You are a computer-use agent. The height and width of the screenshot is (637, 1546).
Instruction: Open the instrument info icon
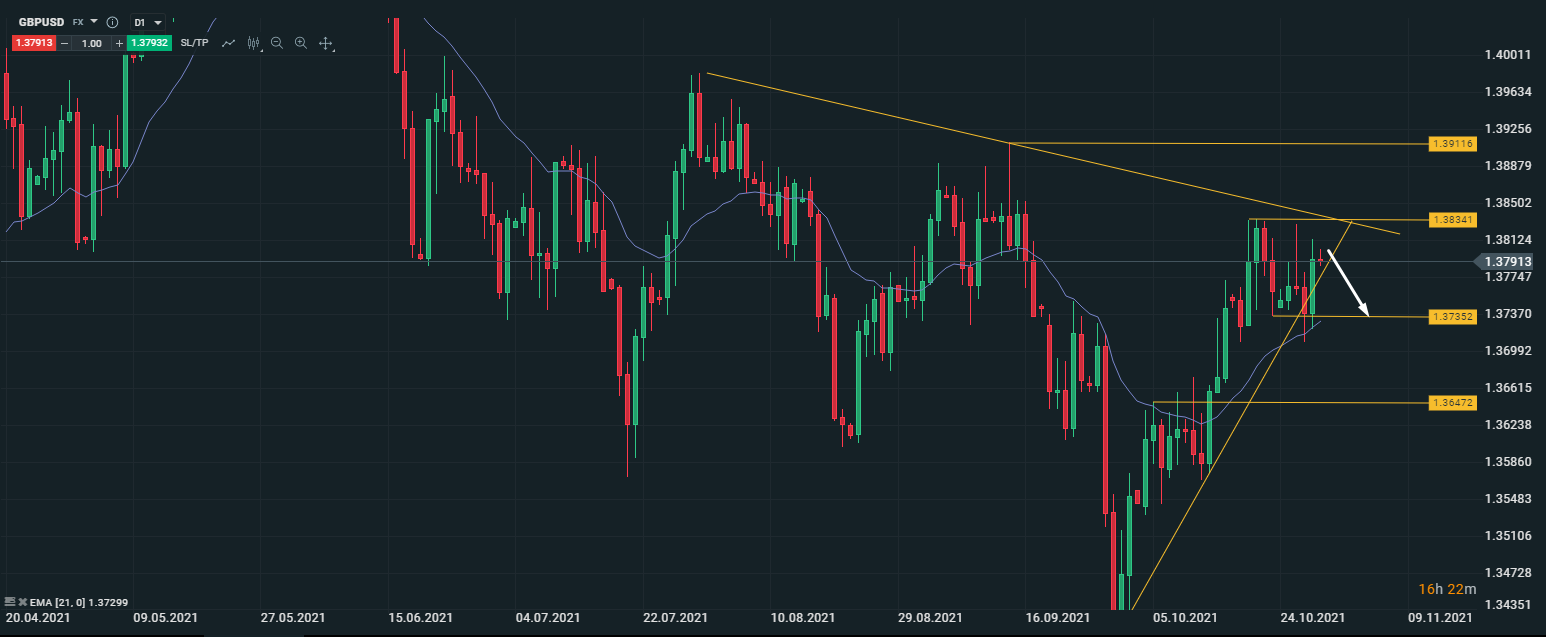pyautogui.click(x=112, y=22)
